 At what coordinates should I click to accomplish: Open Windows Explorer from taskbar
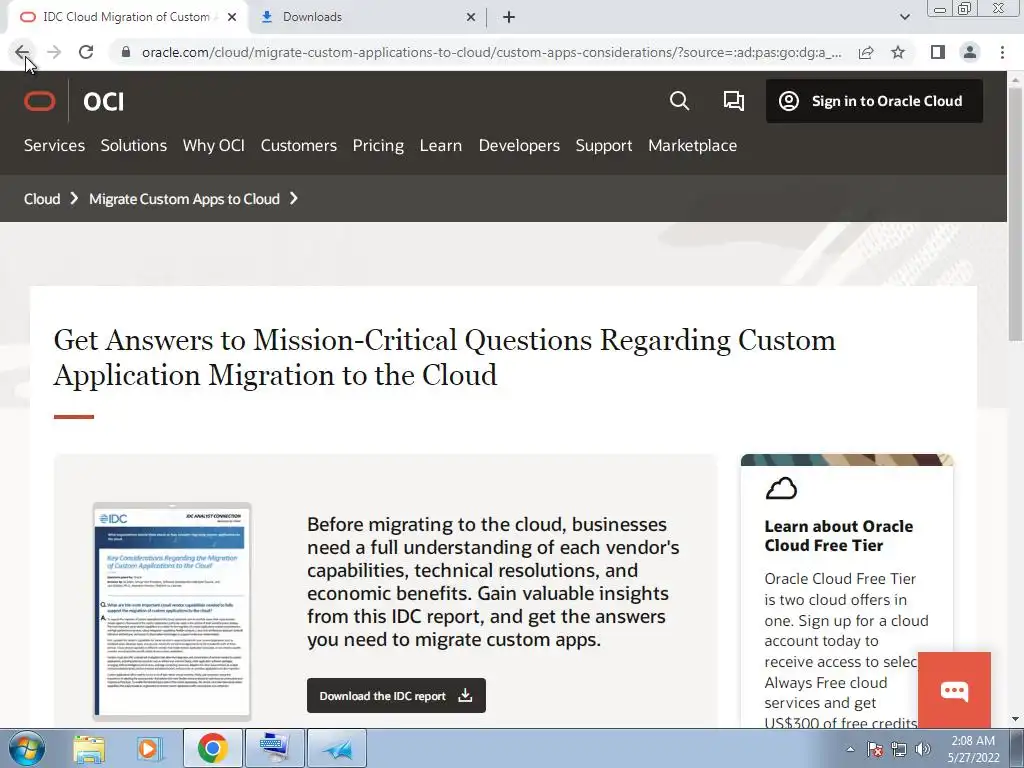pos(89,748)
